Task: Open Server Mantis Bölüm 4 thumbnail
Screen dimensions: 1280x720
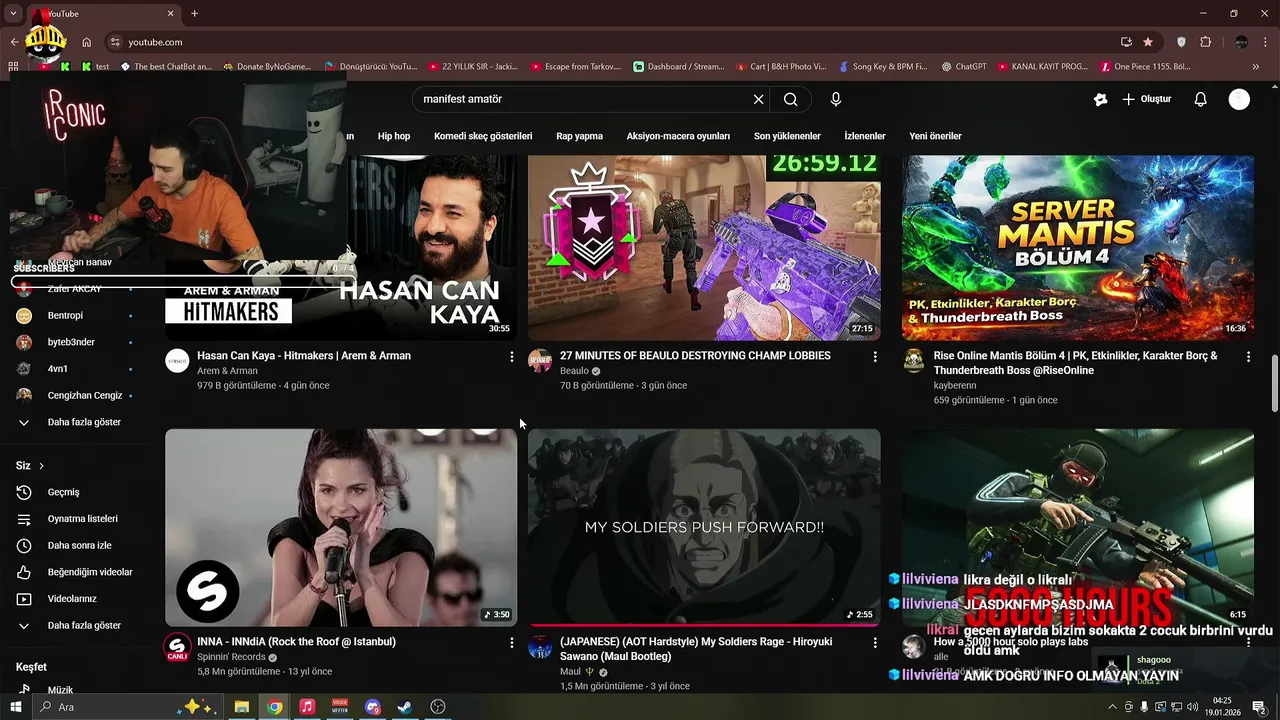Action: (1078, 248)
